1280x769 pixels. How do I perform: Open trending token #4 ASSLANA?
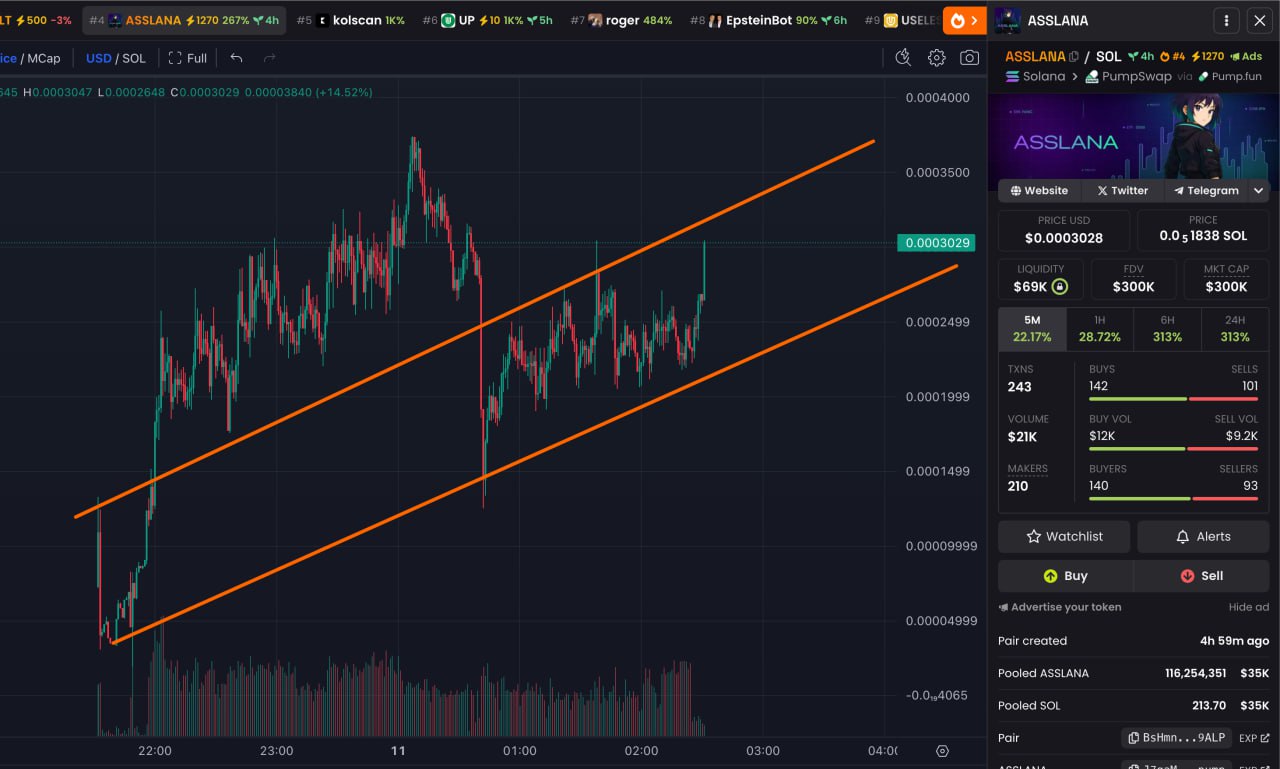[x=183, y=20]
